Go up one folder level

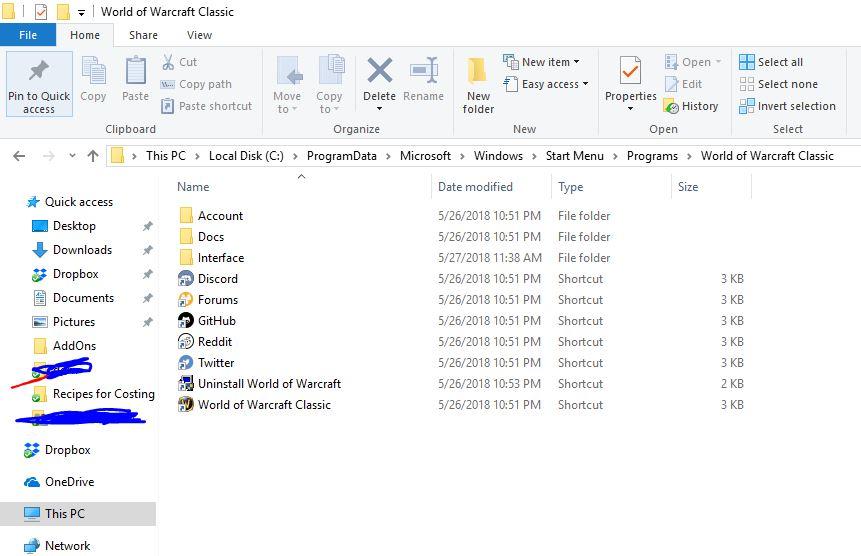click(93, 156)
